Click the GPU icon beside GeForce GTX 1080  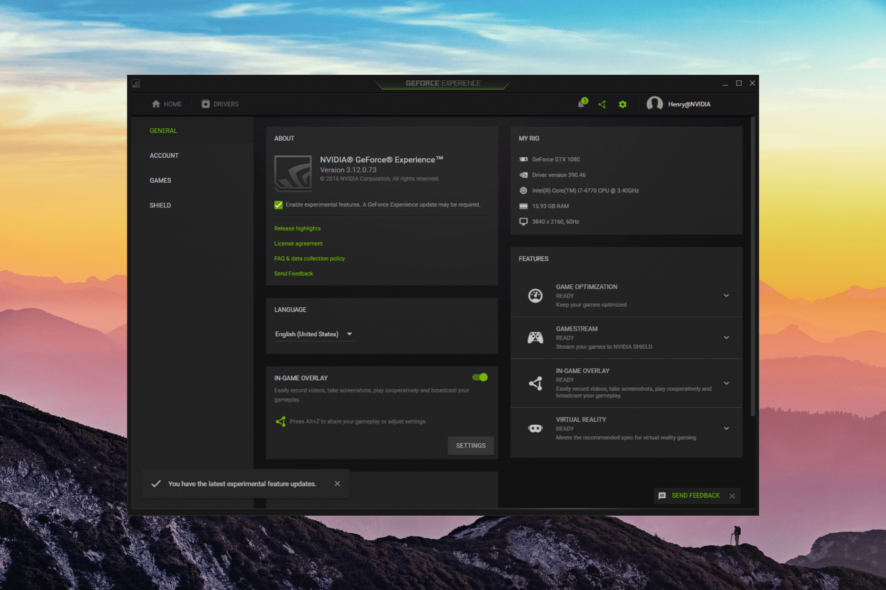[x=523, y=159]
